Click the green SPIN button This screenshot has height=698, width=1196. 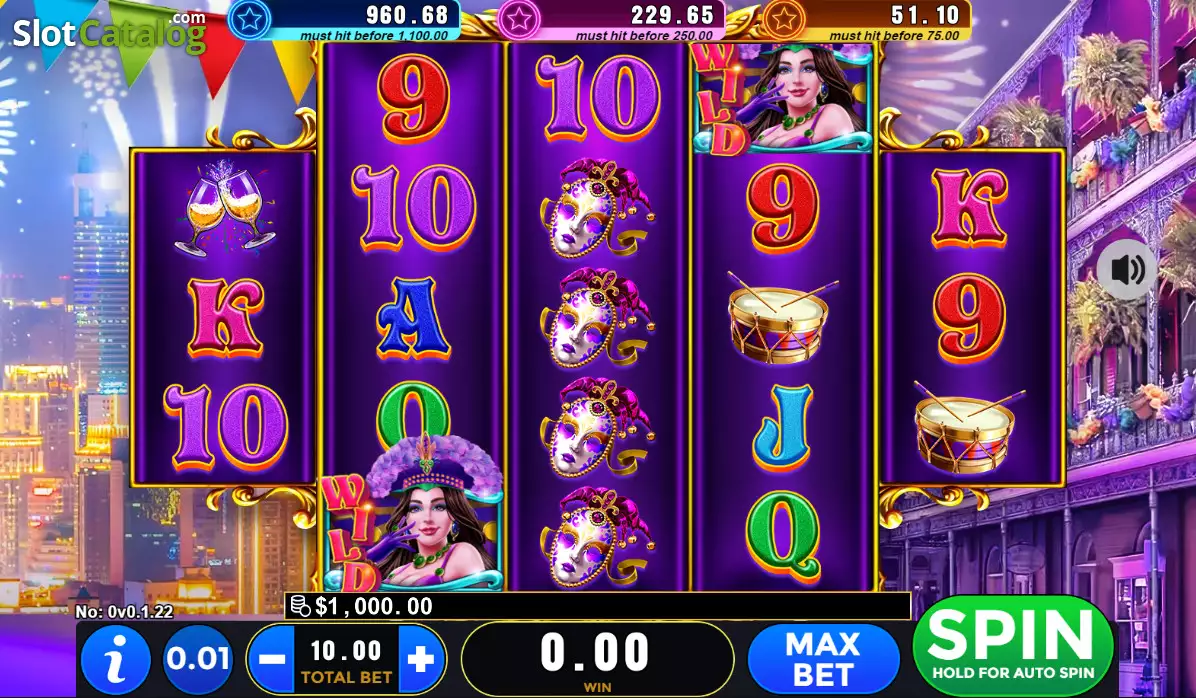click(x=1013, y=645)
